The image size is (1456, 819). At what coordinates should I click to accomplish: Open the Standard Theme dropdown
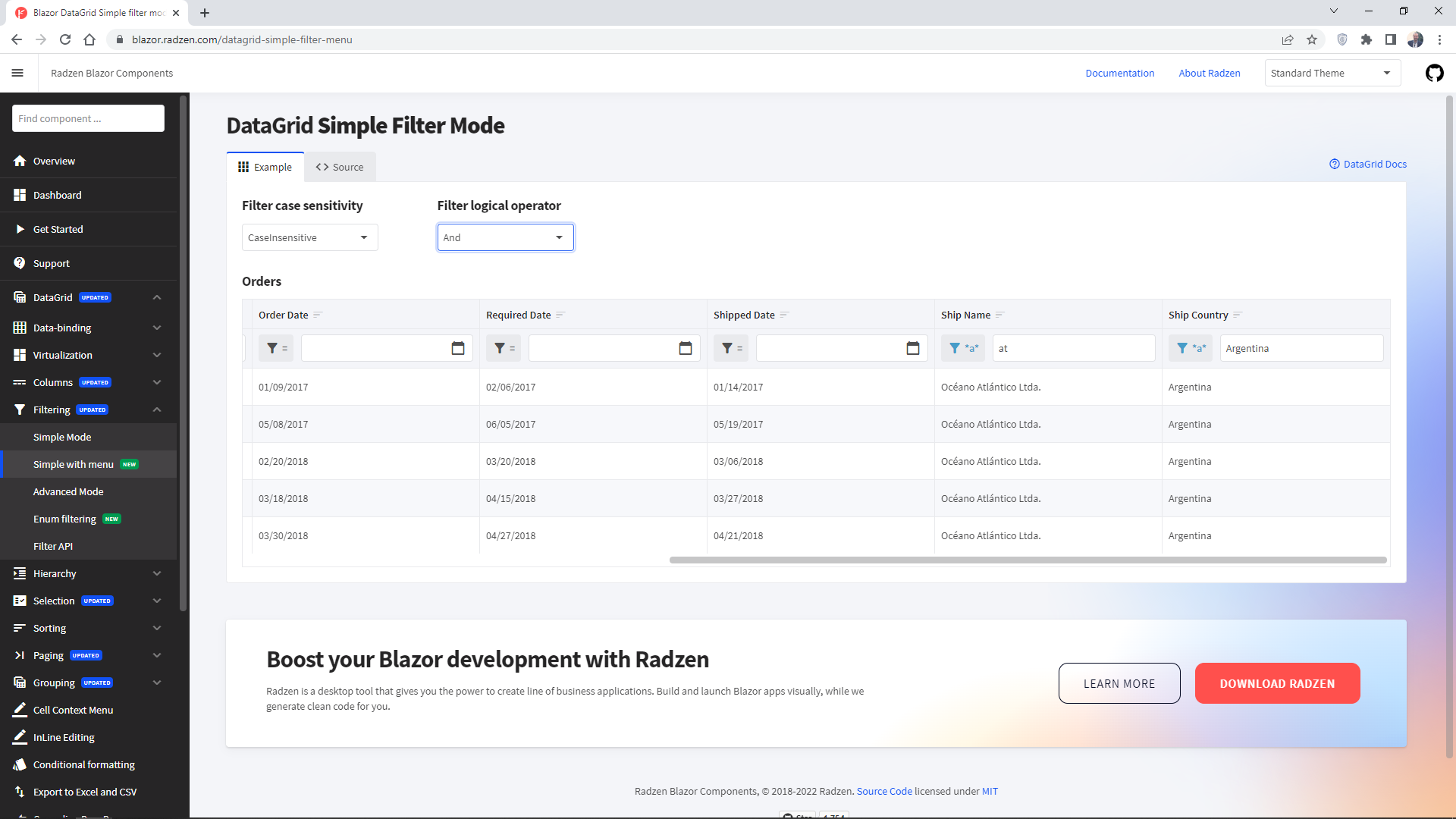(x=1332, y=73)
